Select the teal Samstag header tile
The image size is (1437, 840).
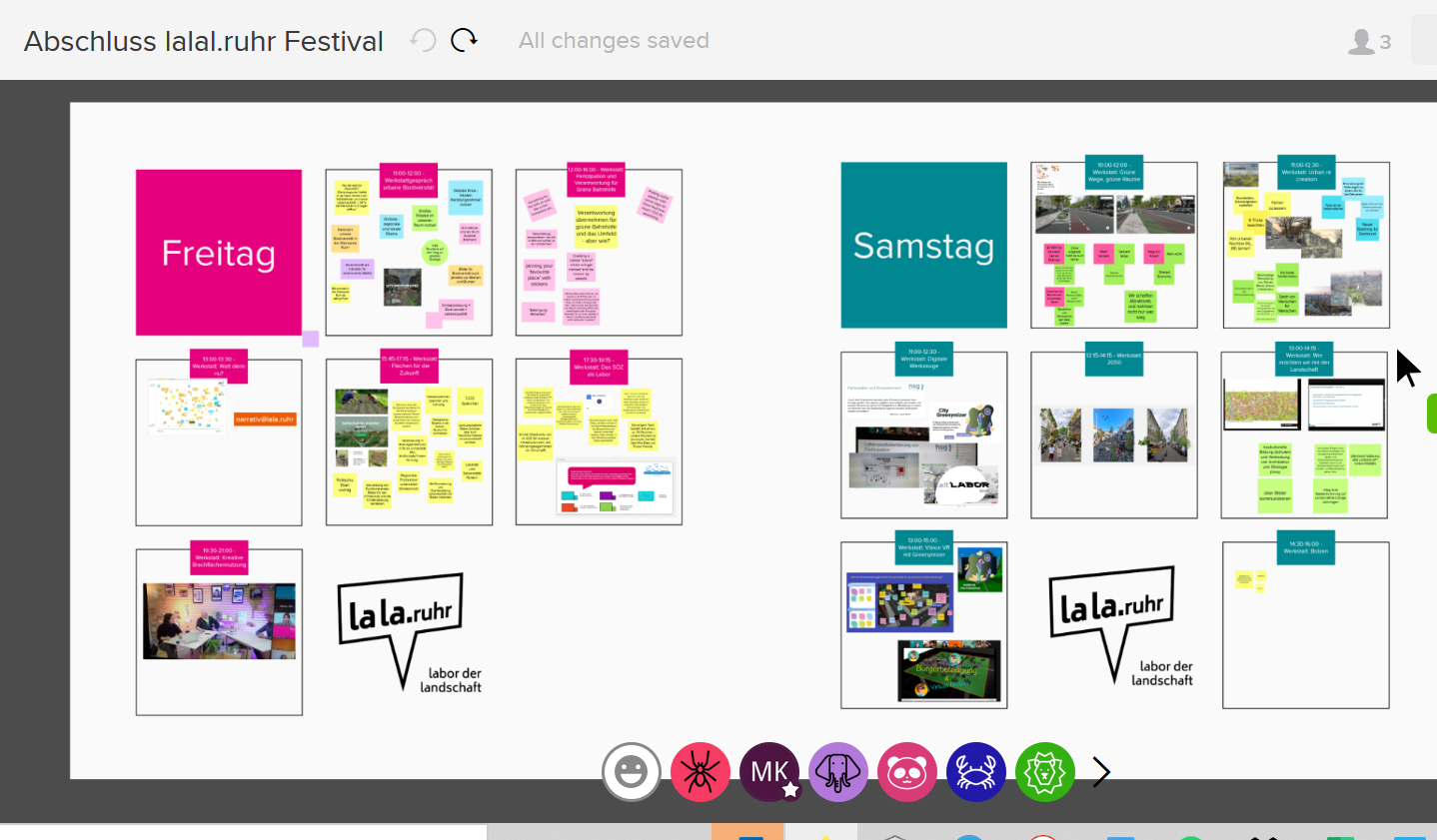[923, 245]
